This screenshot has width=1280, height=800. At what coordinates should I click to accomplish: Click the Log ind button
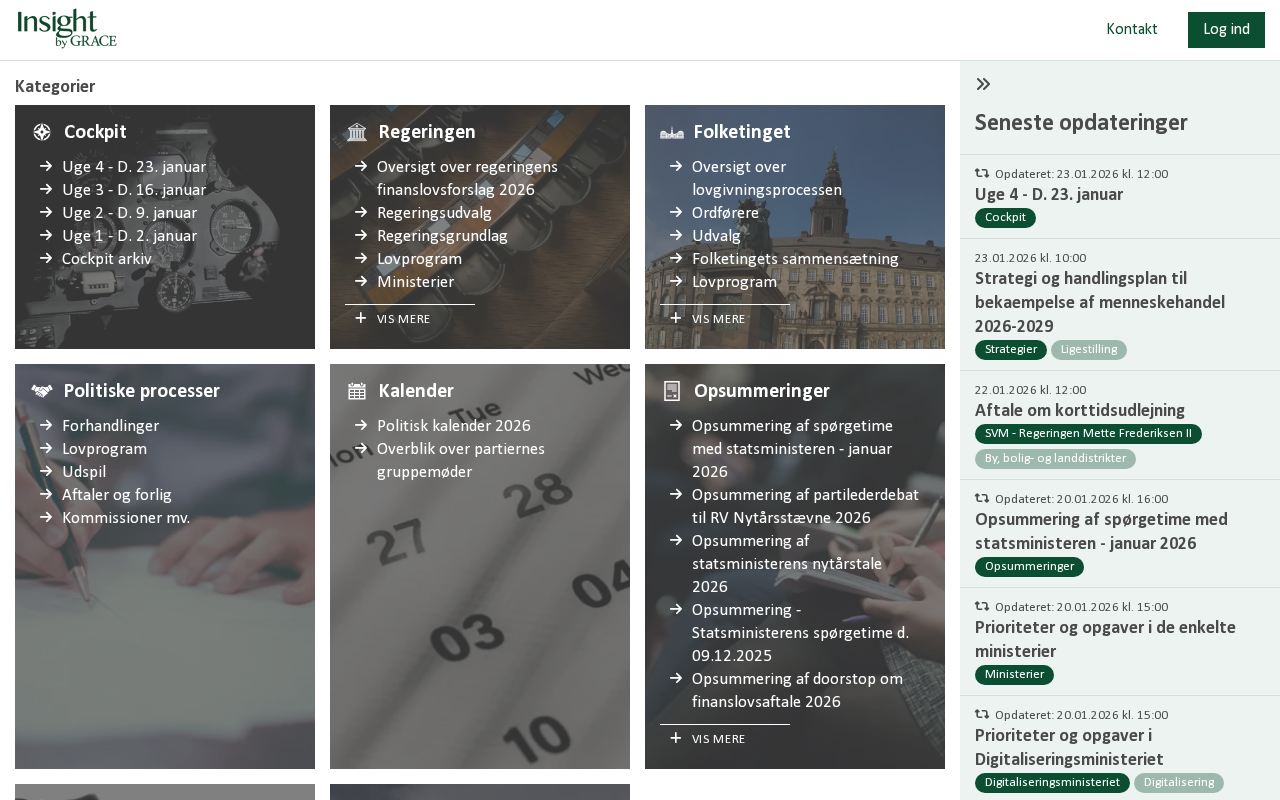tap(1226, 30)
